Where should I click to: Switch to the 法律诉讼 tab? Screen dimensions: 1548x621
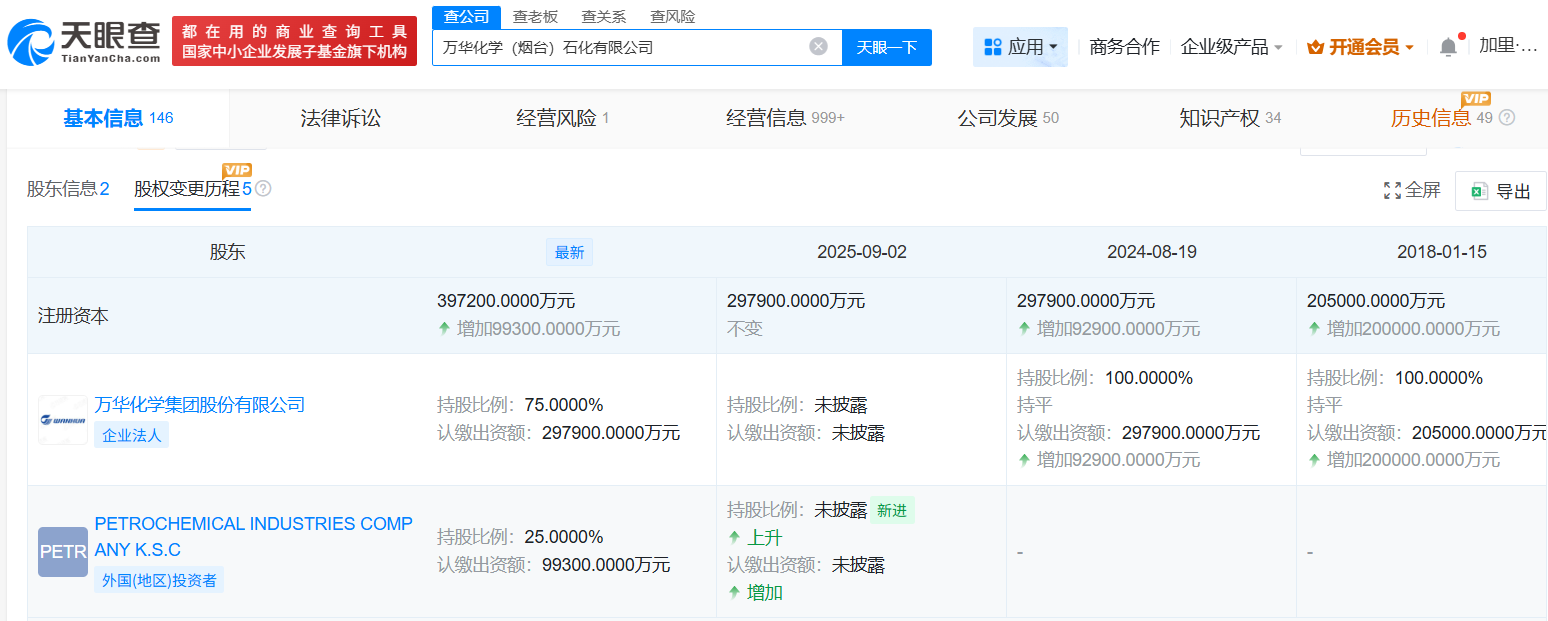(341, 118)
